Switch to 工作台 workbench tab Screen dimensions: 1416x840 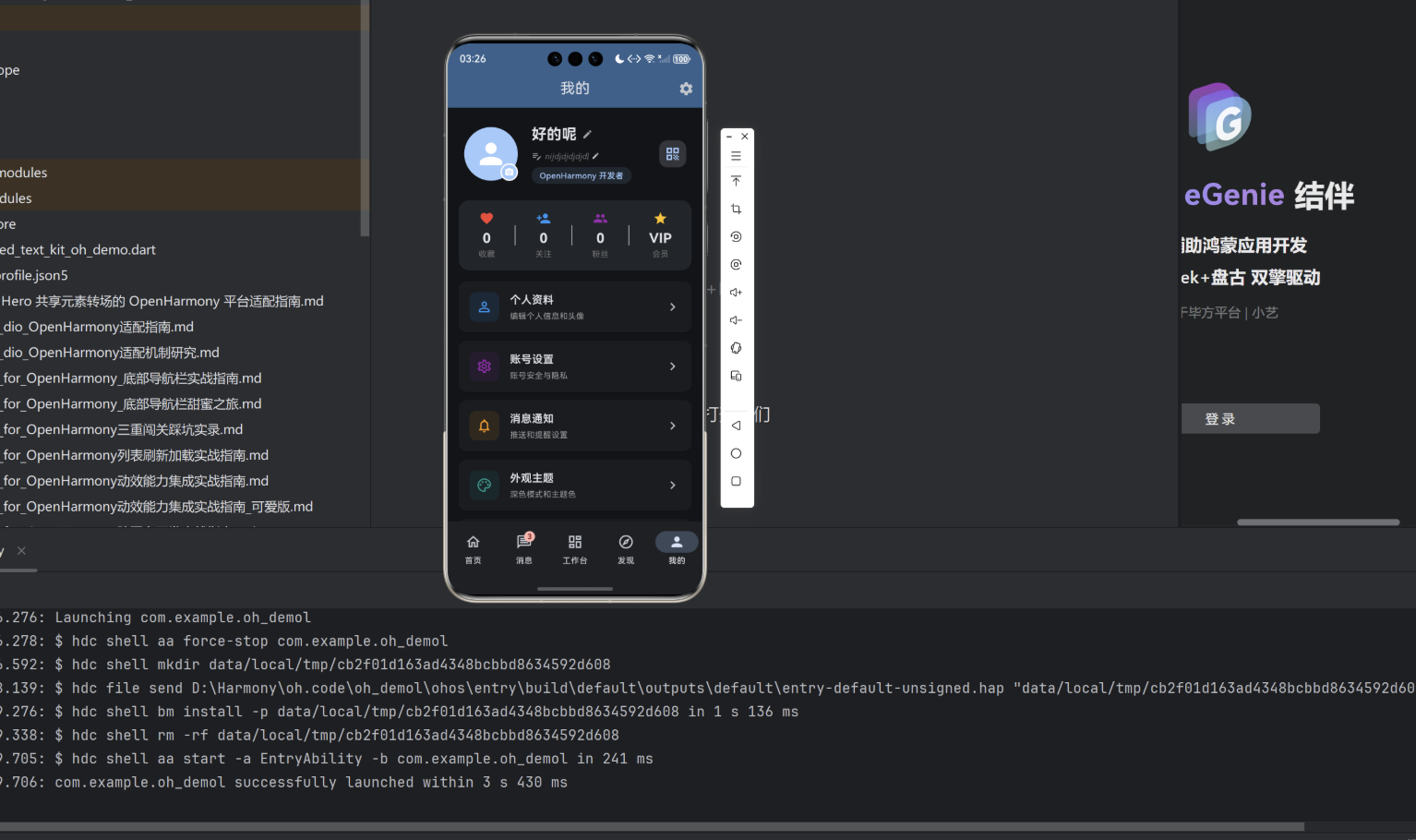575,548
